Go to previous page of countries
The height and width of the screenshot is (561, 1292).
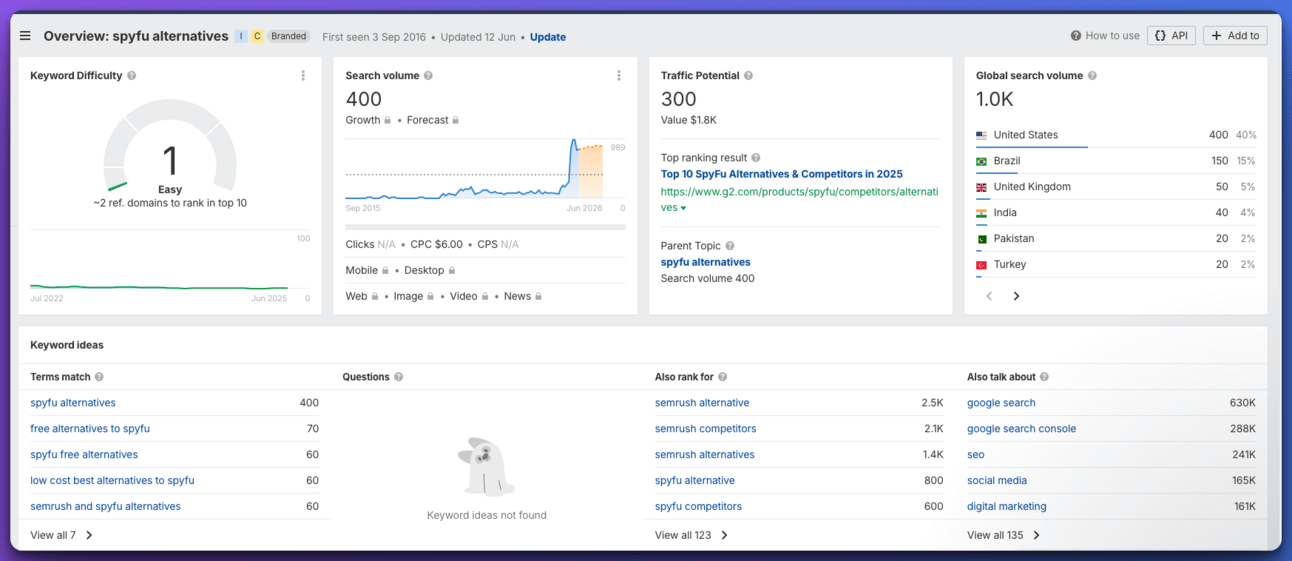(989, 296)
